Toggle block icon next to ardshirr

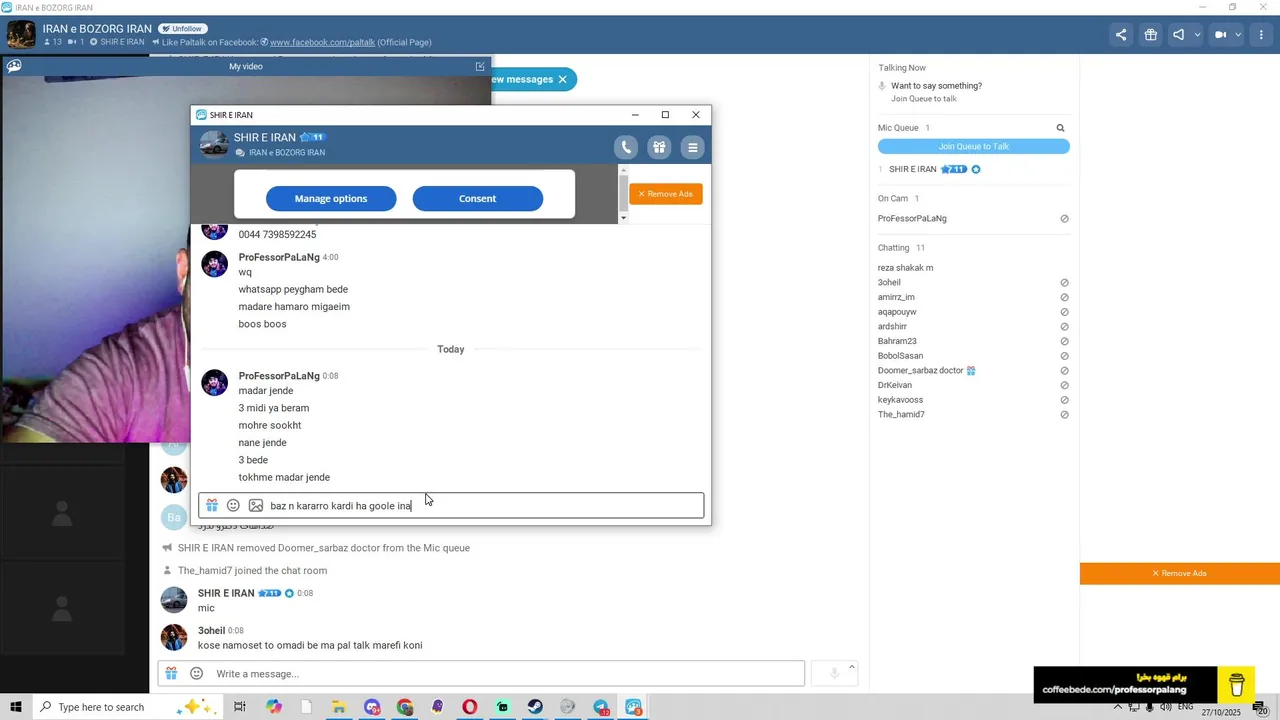1065,327
